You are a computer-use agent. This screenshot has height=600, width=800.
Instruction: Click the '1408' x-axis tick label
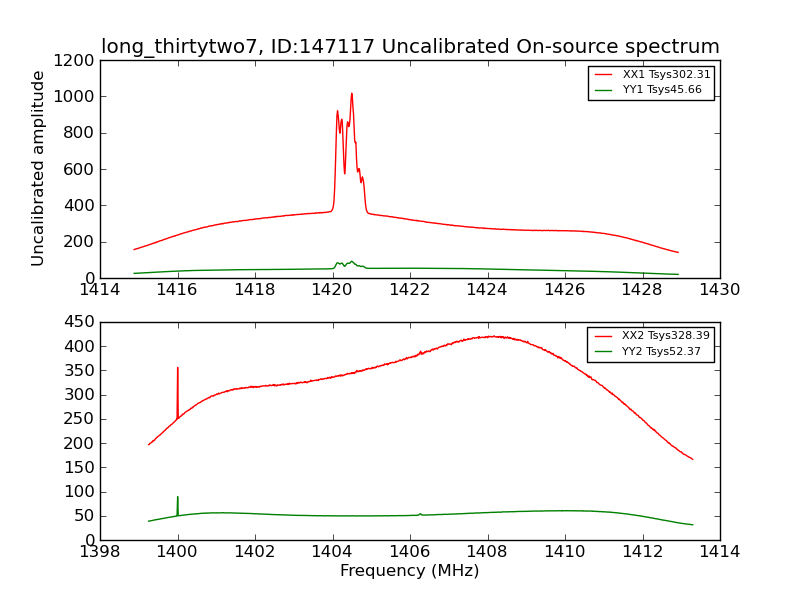tap(487, 552)
